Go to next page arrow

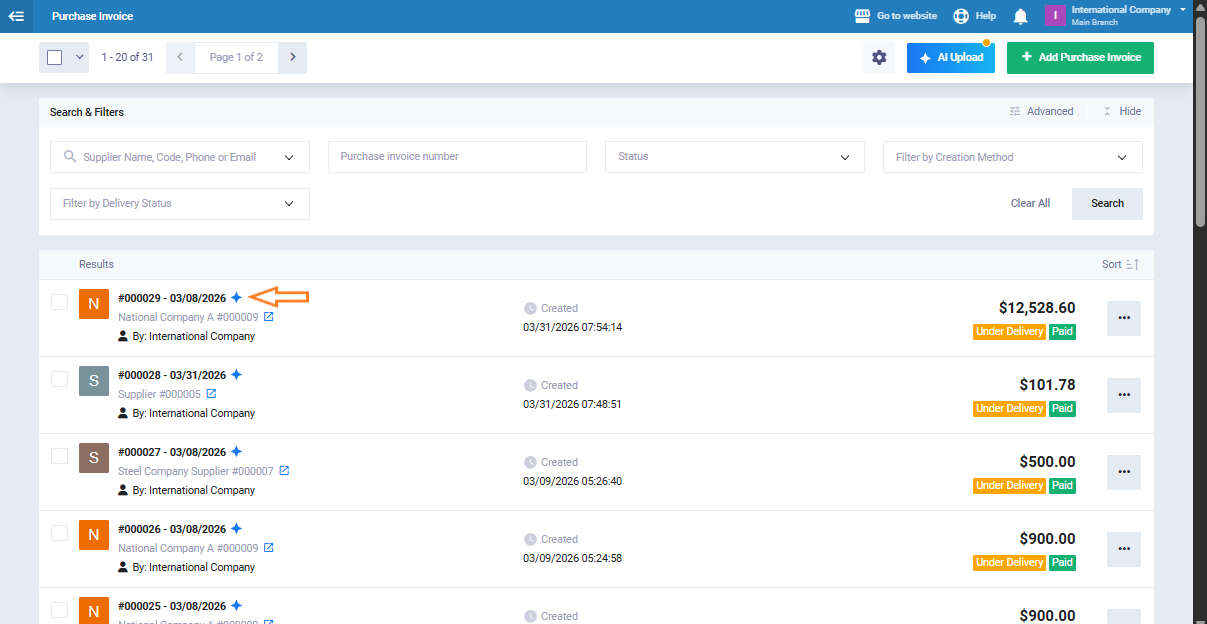point(292,58)
